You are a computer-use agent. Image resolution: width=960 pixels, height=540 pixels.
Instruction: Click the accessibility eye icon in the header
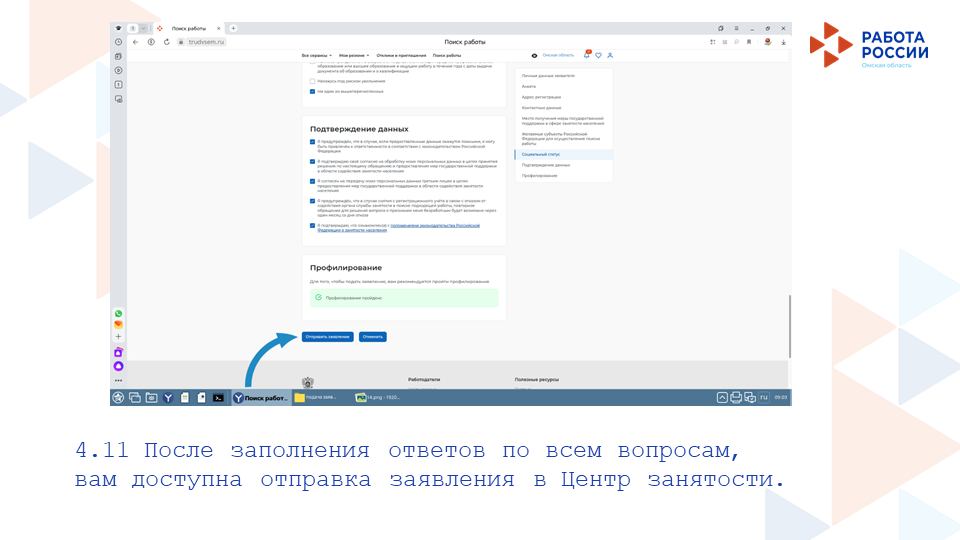[x=534, y=55]
